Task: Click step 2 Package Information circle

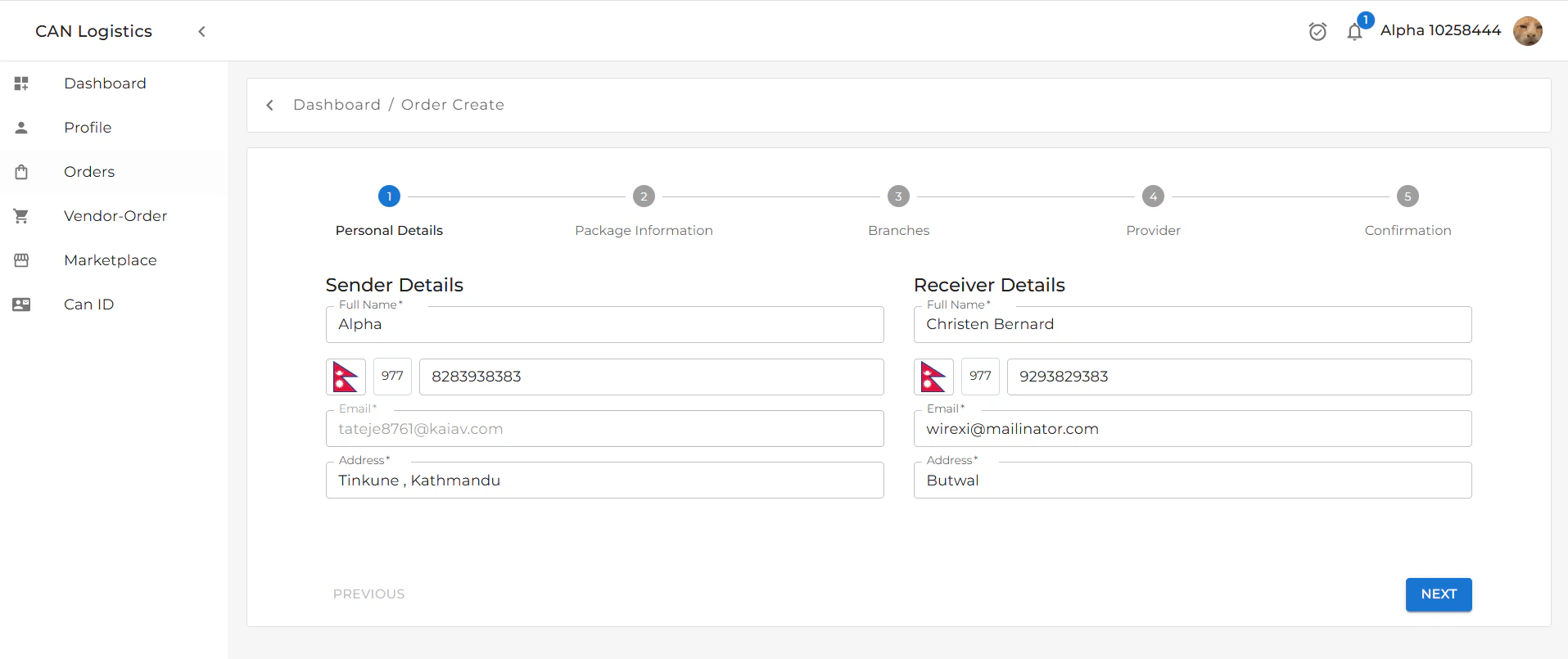Action: coord(644,196)
